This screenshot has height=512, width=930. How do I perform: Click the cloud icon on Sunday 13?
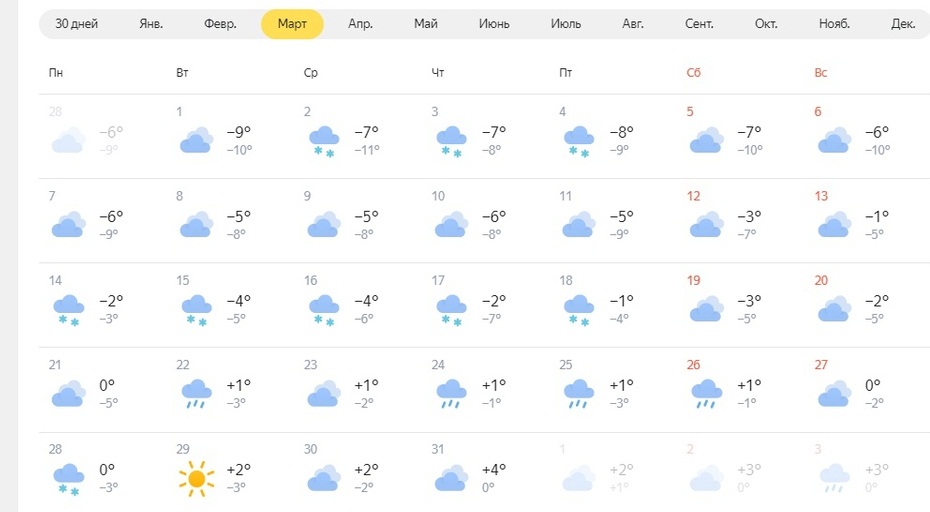(834, 224)
